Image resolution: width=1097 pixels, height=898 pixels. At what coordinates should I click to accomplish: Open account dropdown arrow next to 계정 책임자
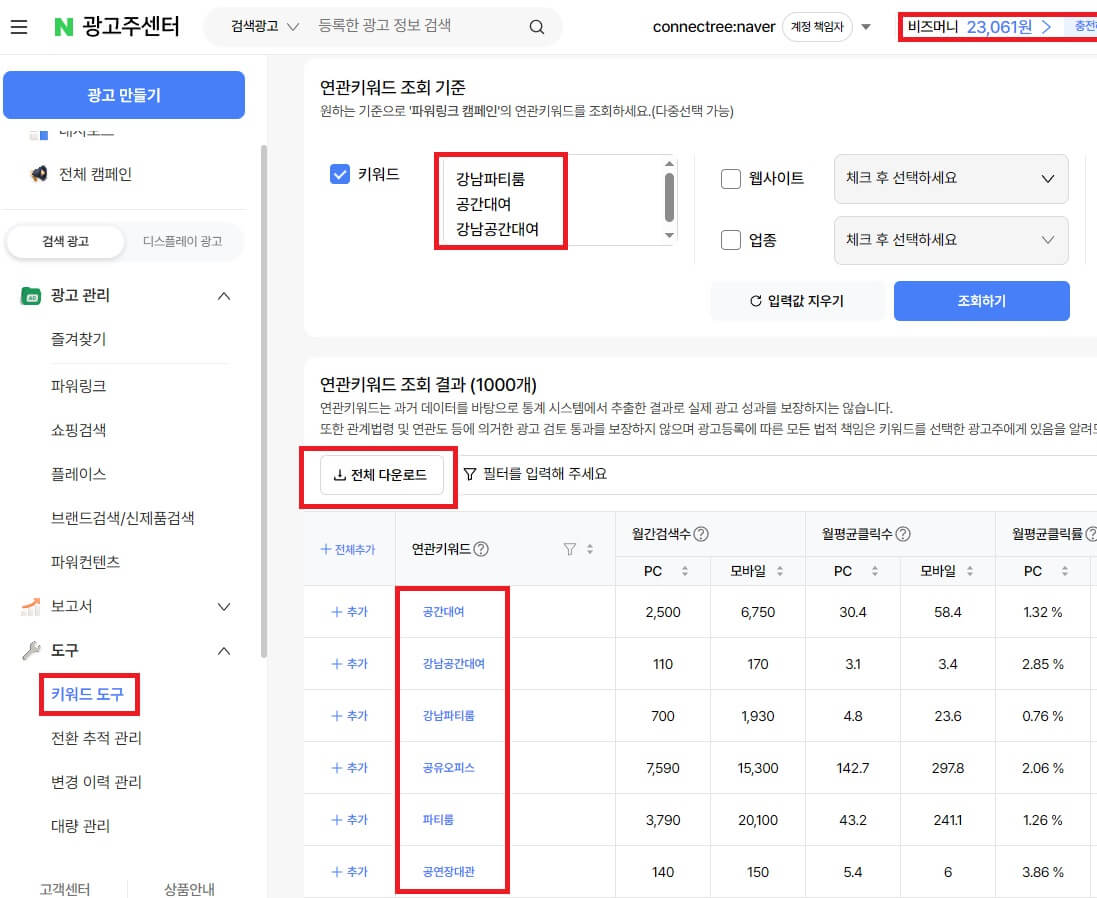[866, 27]
